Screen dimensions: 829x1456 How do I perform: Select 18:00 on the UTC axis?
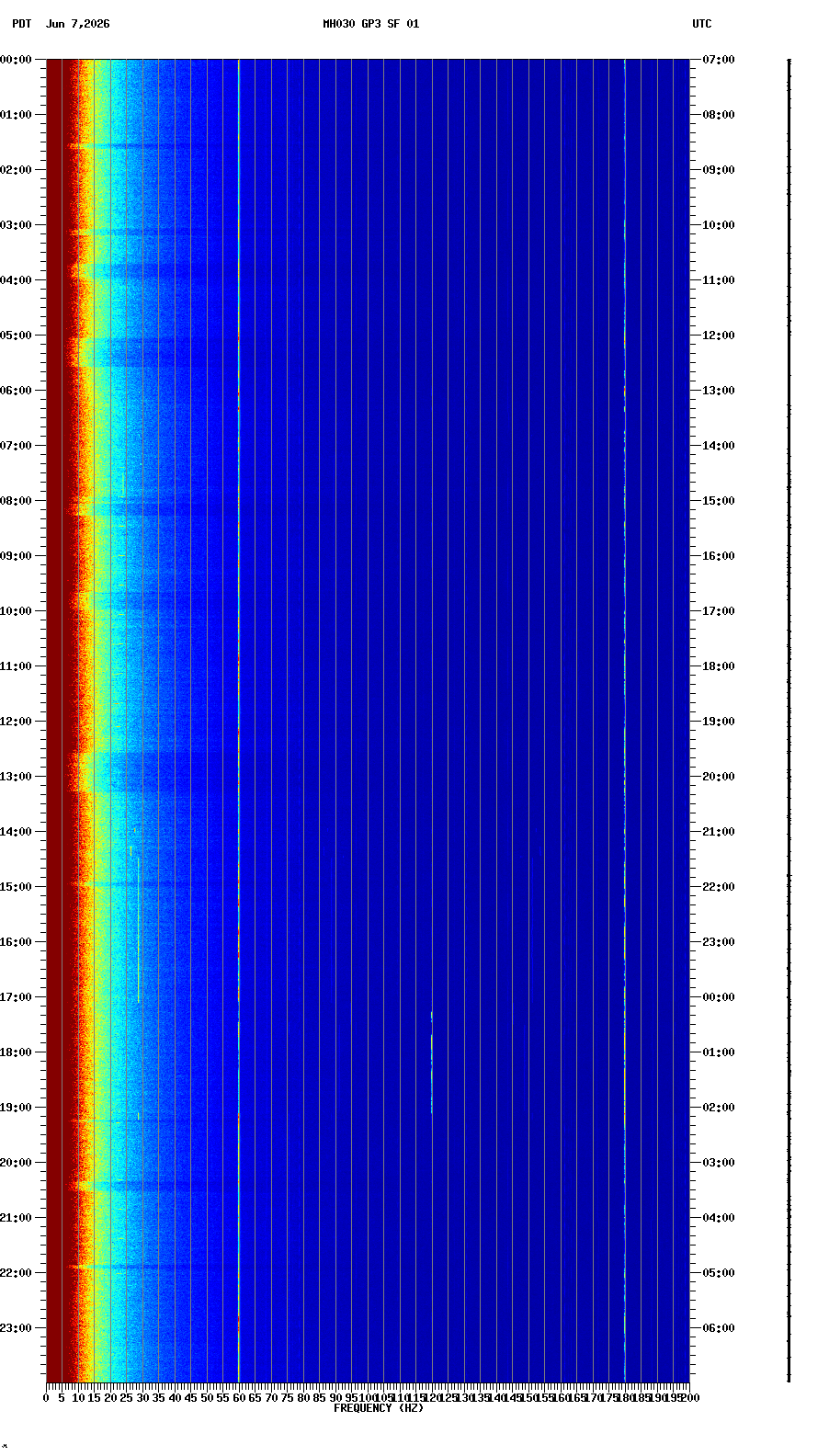coord(719,666)
